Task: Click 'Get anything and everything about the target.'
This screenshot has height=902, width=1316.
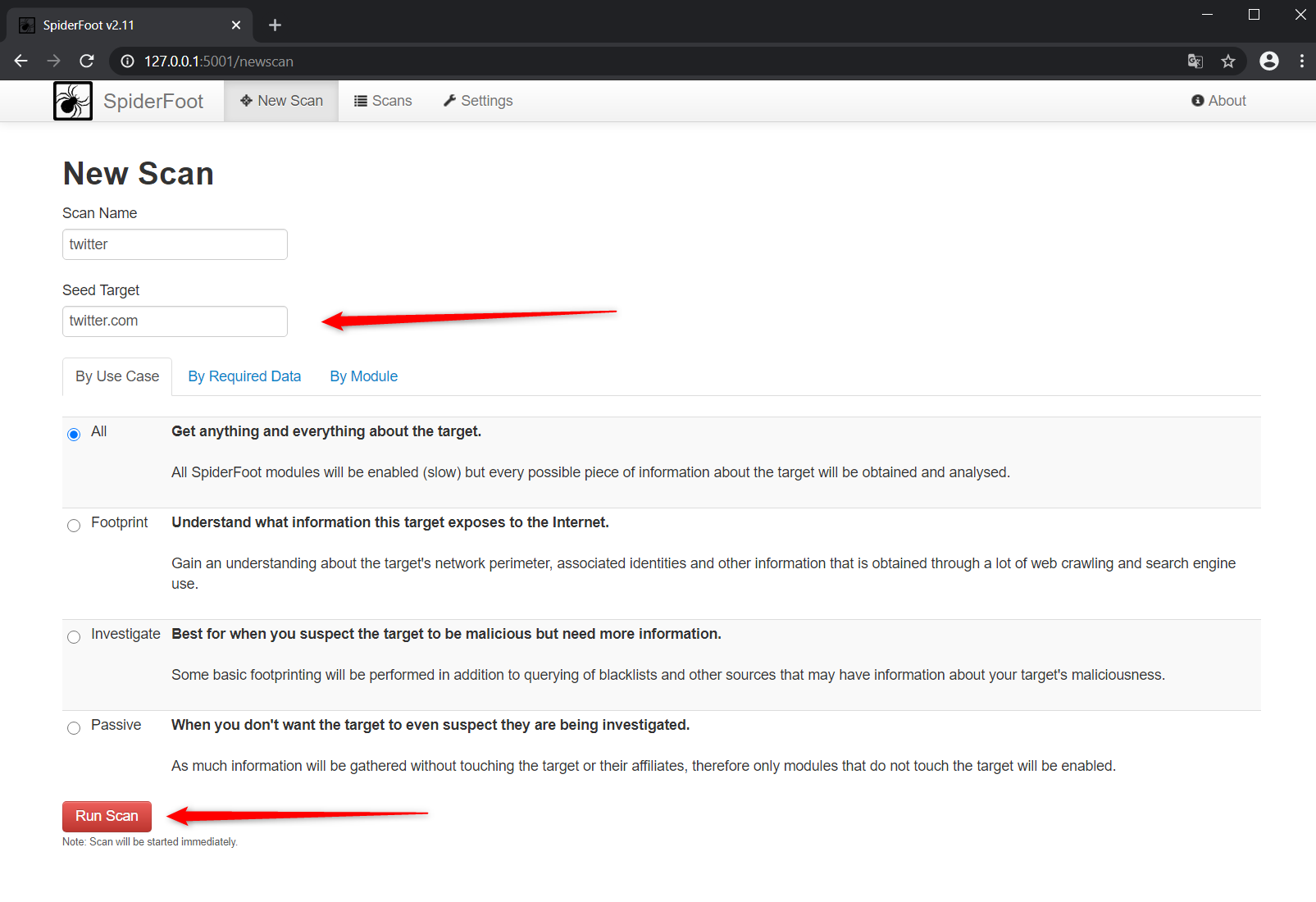Action: (326, 431)
